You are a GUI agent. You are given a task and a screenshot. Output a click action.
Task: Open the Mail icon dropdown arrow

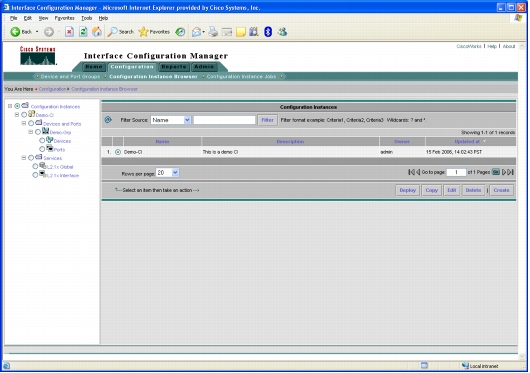coord(203,32)
